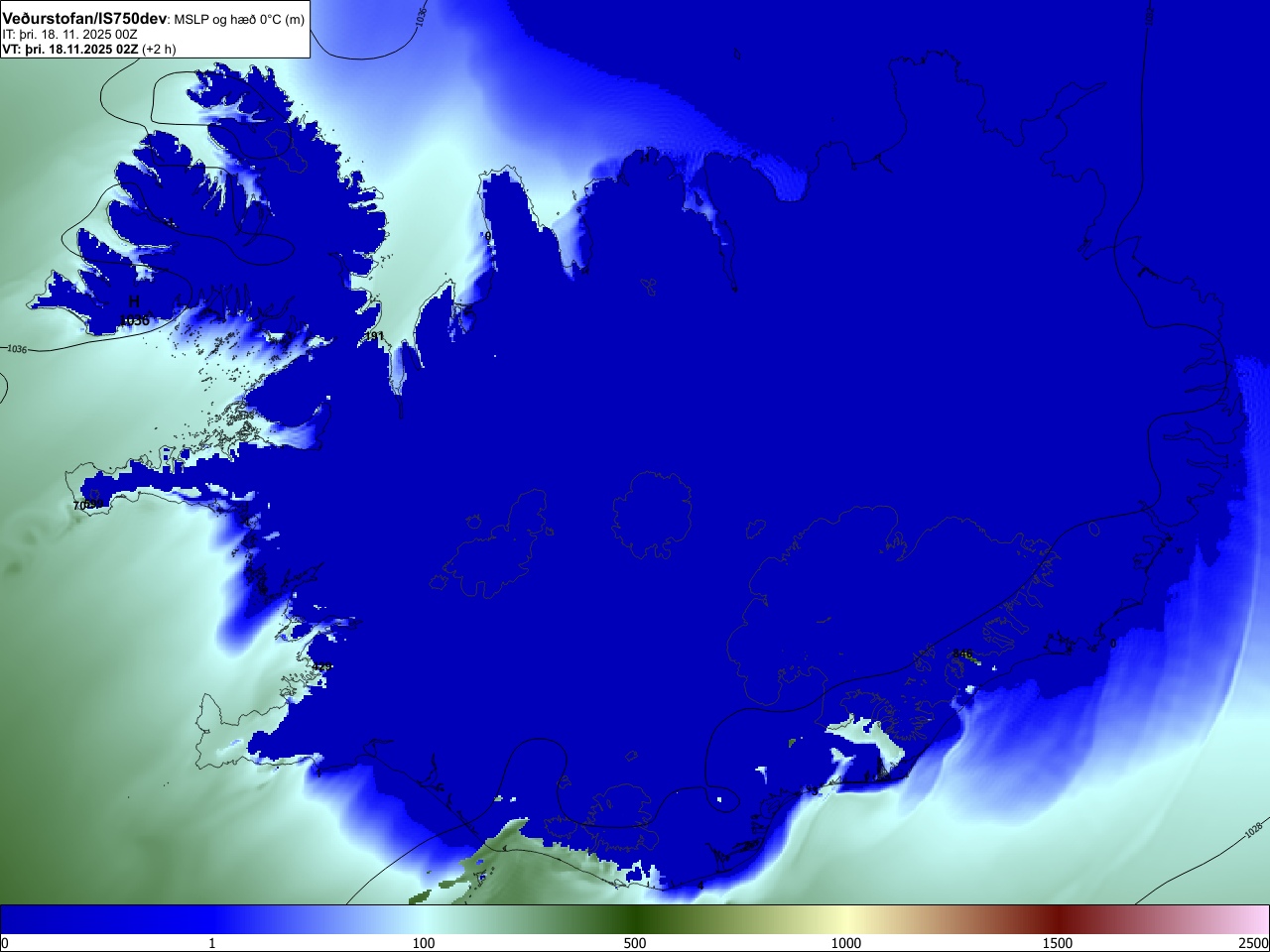The height and width of the screenshot is (952, 1270).
Task: Click the 1036 value beneath the H marker
Action: 134,320
